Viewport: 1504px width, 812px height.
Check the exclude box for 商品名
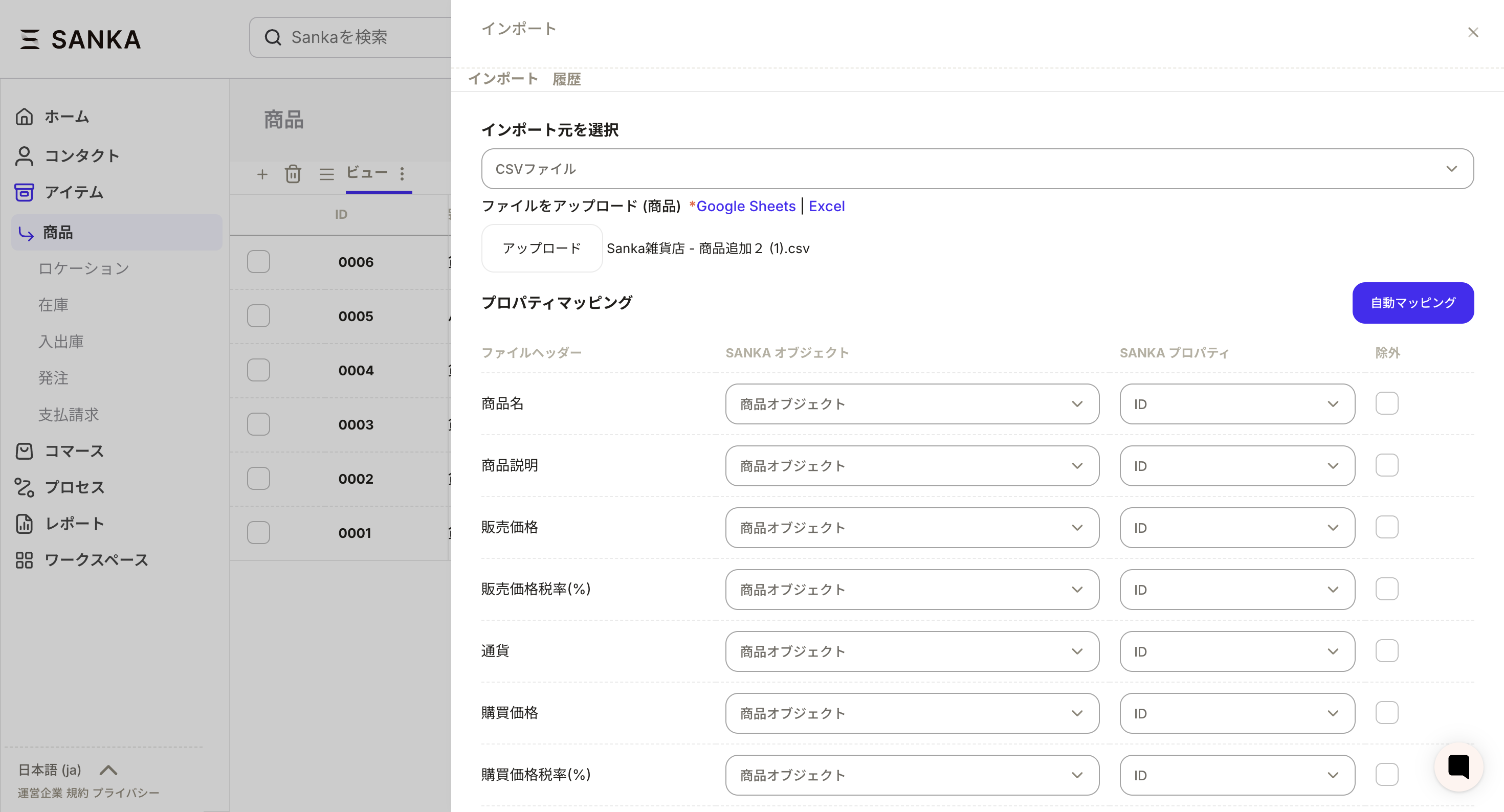(x=1387, y=403)
